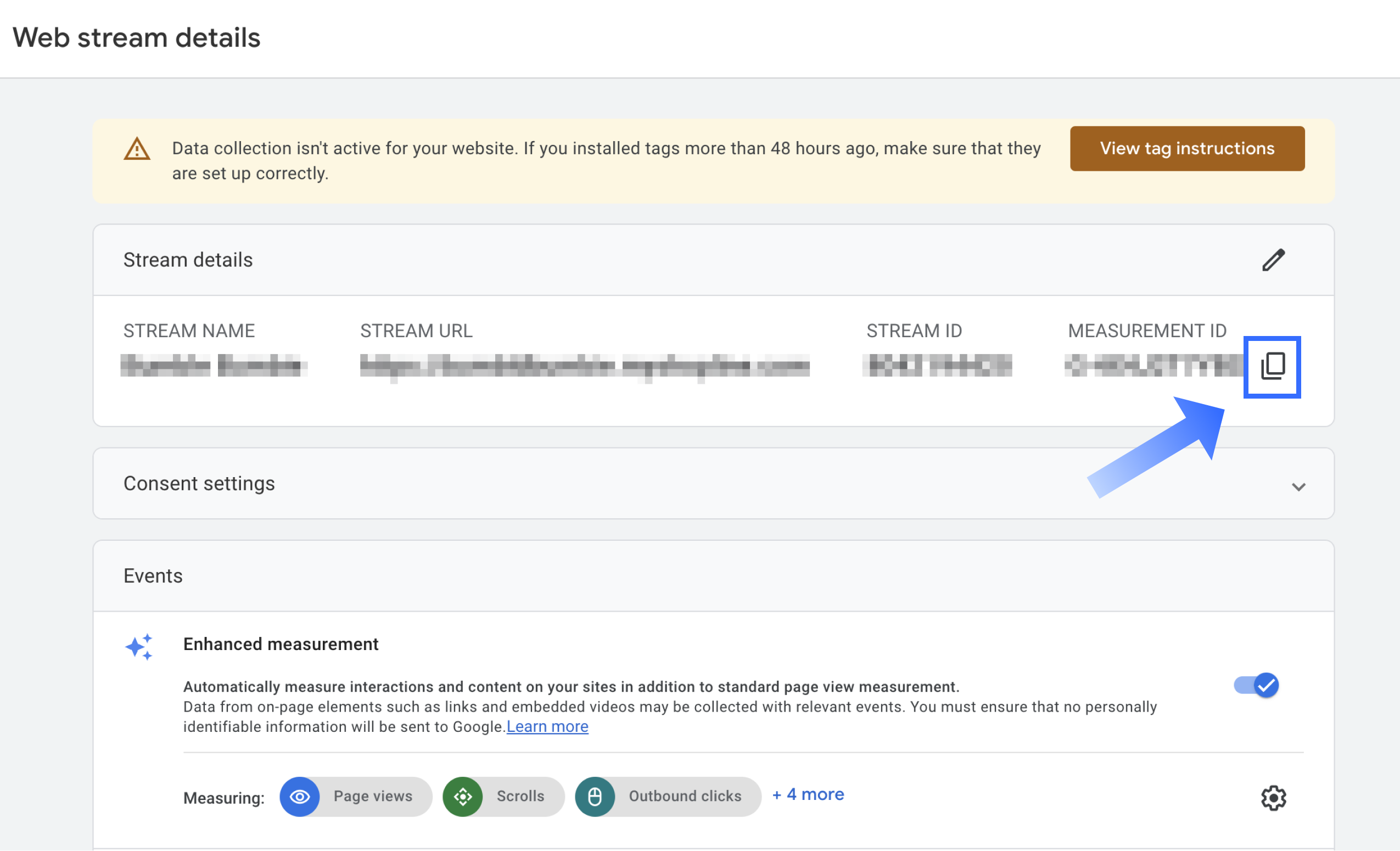
Task: Expand Consent settings chevron
Action: (1298, 486)
